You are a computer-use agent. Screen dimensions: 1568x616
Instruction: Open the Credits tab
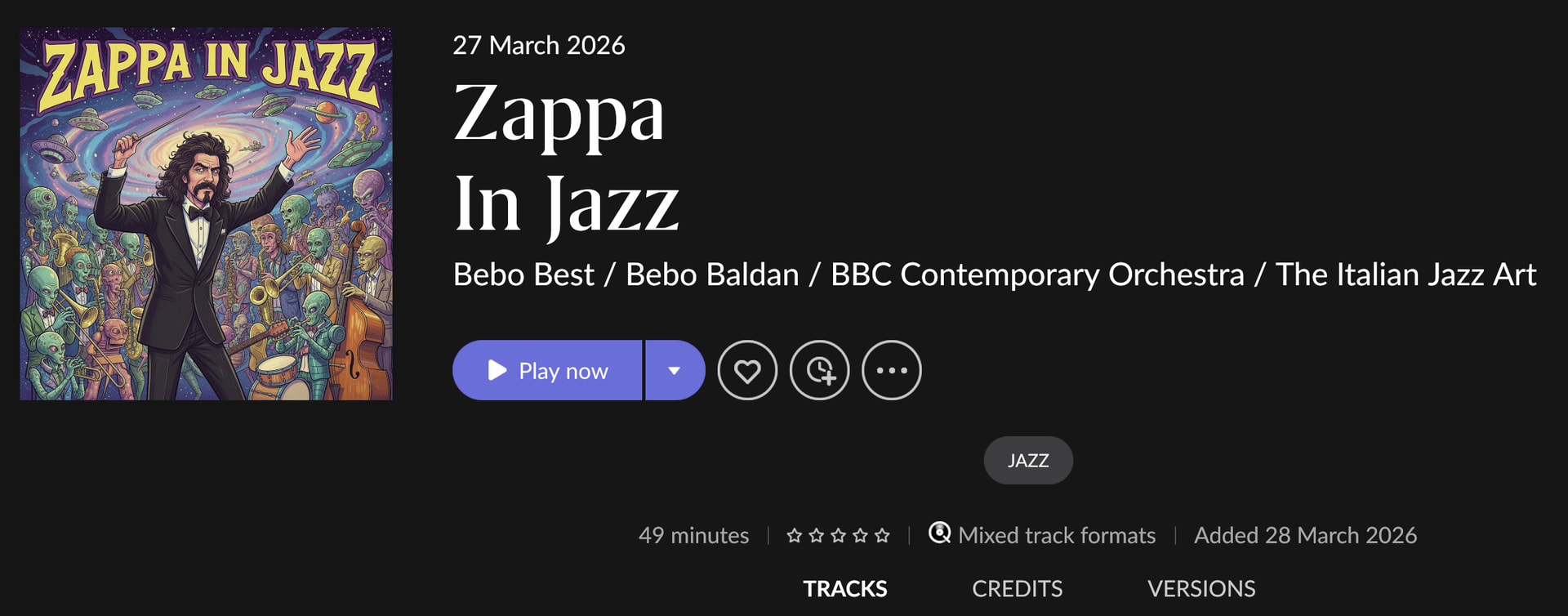(1017, 589)
